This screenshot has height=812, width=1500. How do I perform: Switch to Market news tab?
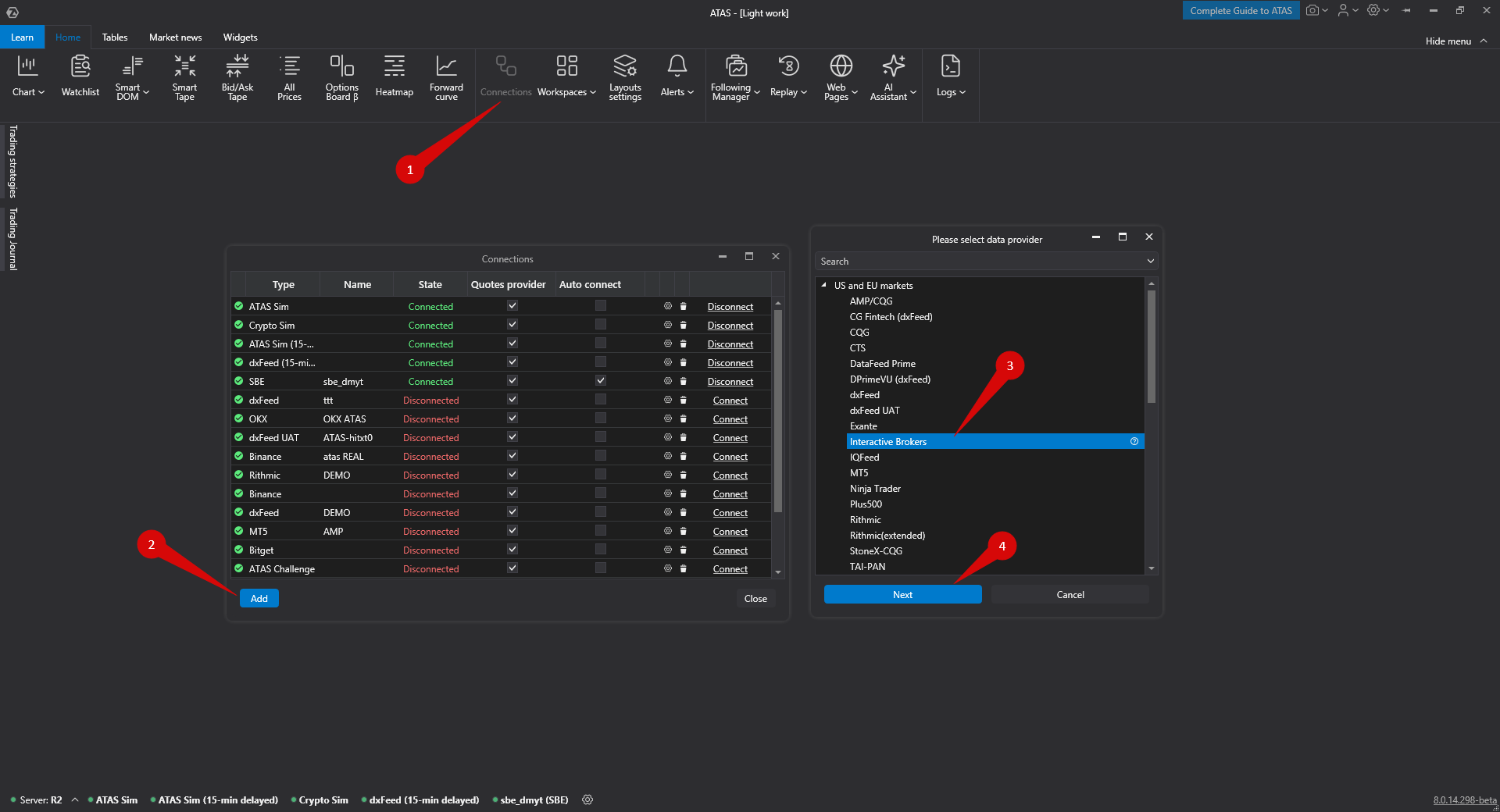pos(176,37)
